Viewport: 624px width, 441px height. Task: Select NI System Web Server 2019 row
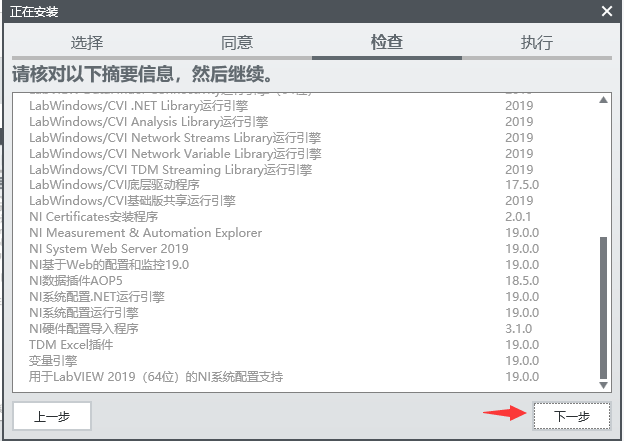click(284, 249)
